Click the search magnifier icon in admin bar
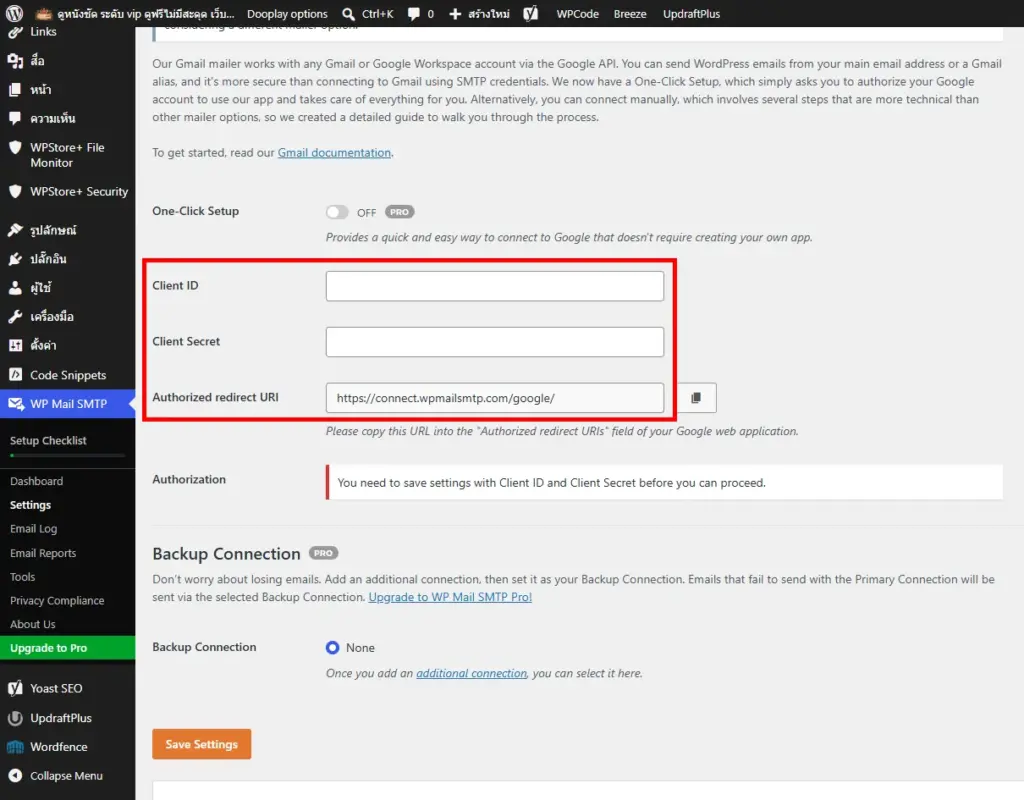The width and height of the screenshot is (1024, 800). click(349, 14)
